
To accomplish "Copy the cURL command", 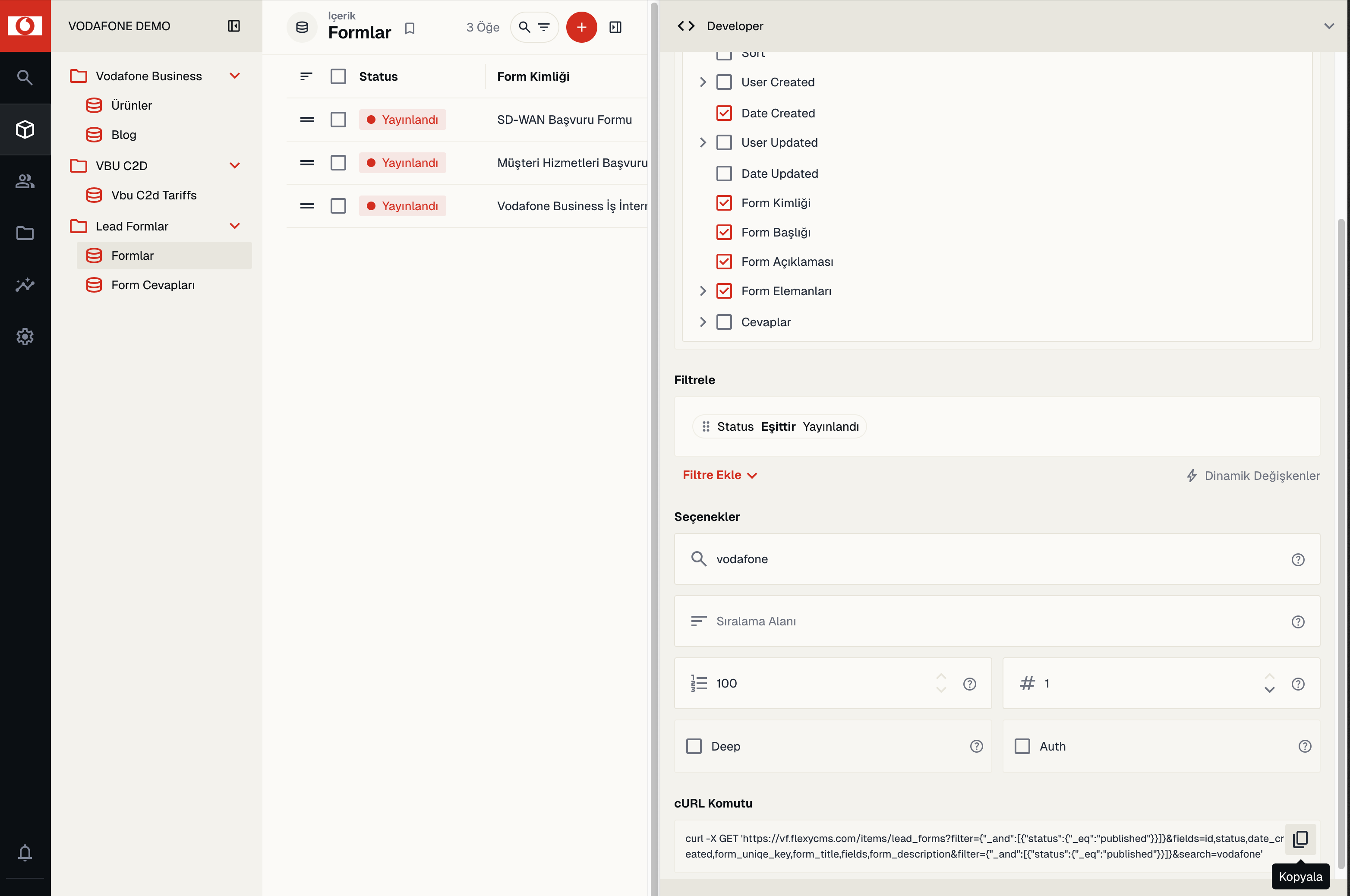I will coord(1300,839).
